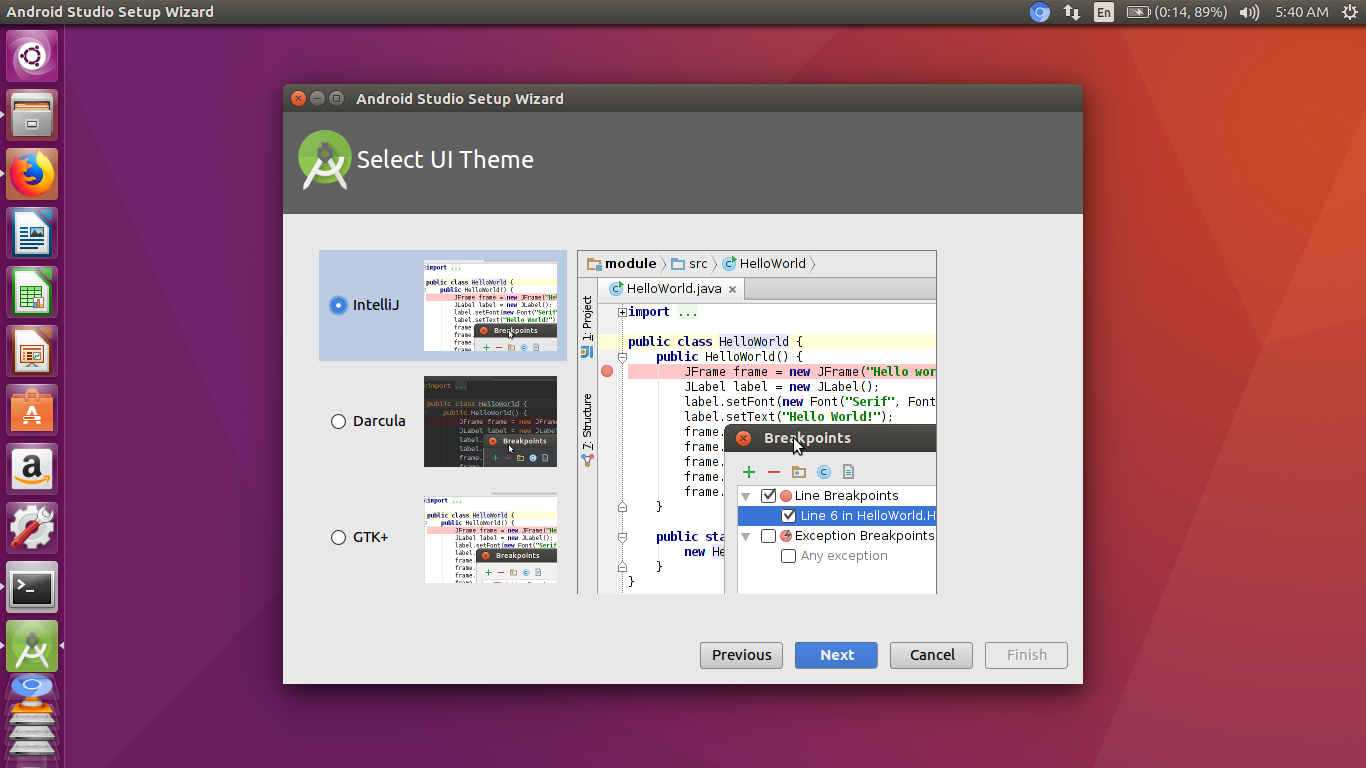Image resolution: width=1366 pixels, height=768 pixels.
Task: Proceed with the Next button
Action: pyautogui.click(x=836, y=655)
